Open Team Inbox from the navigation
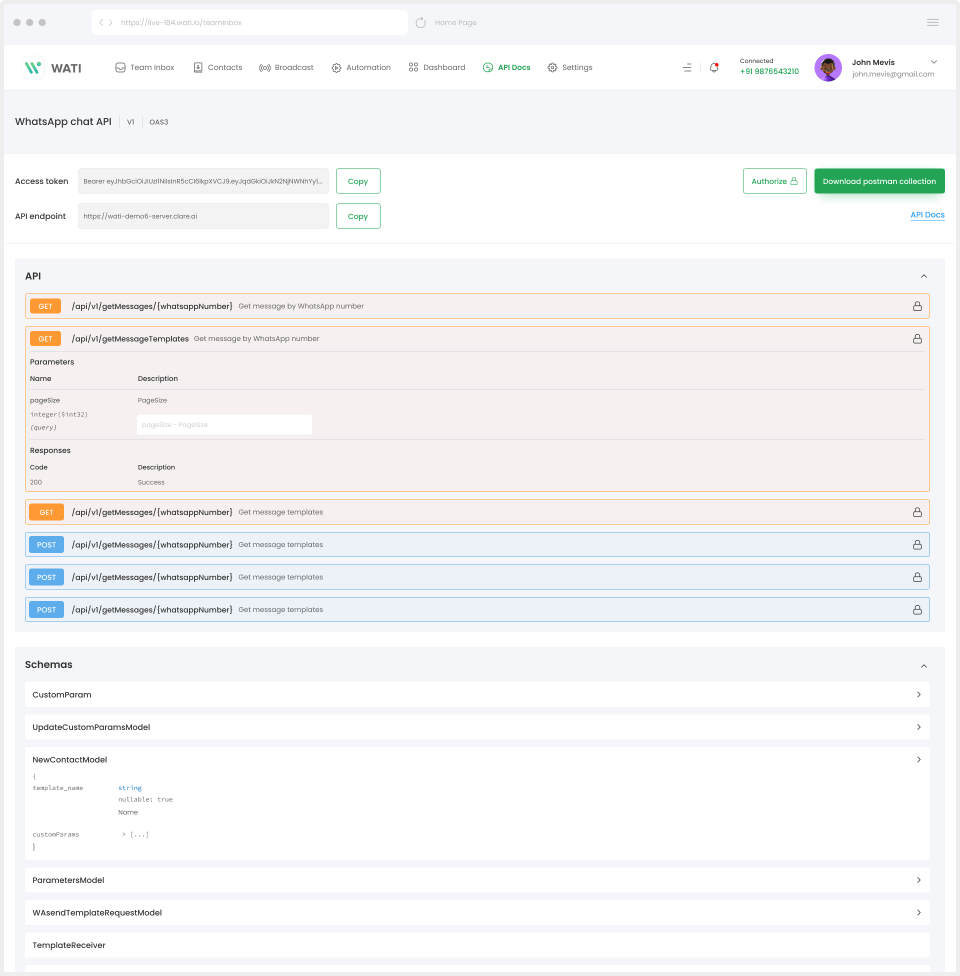960x976 pixels. pos(145,67)
